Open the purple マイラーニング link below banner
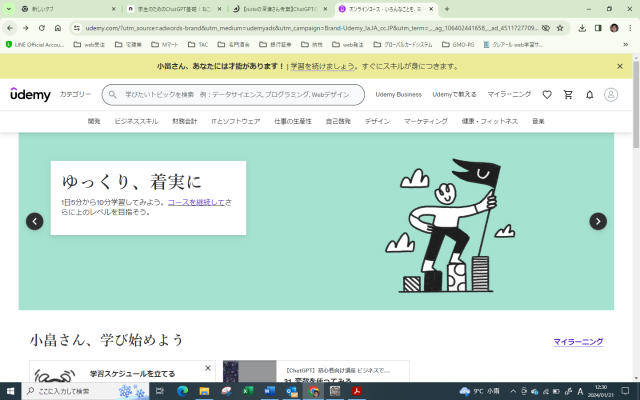The image size is (640, 400). [578, 342]
